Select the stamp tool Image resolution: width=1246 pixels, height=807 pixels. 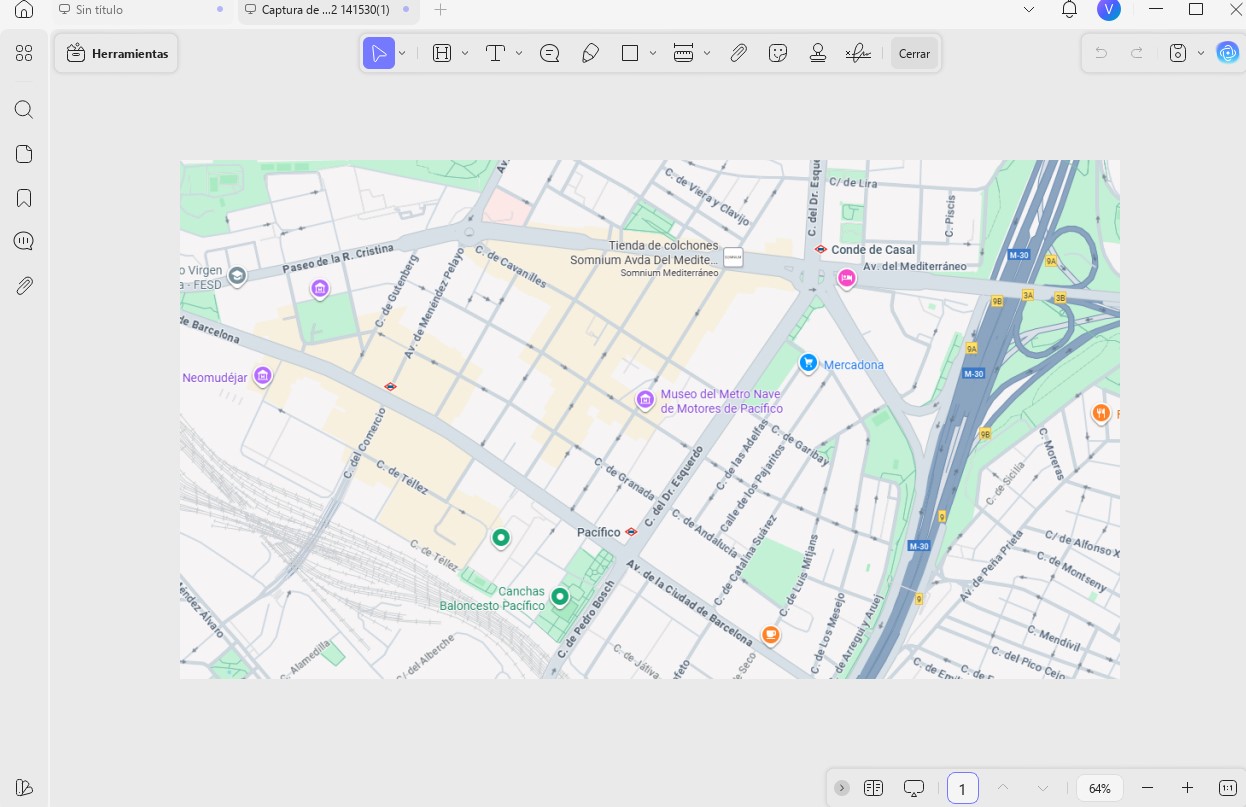tap(818, 54)
